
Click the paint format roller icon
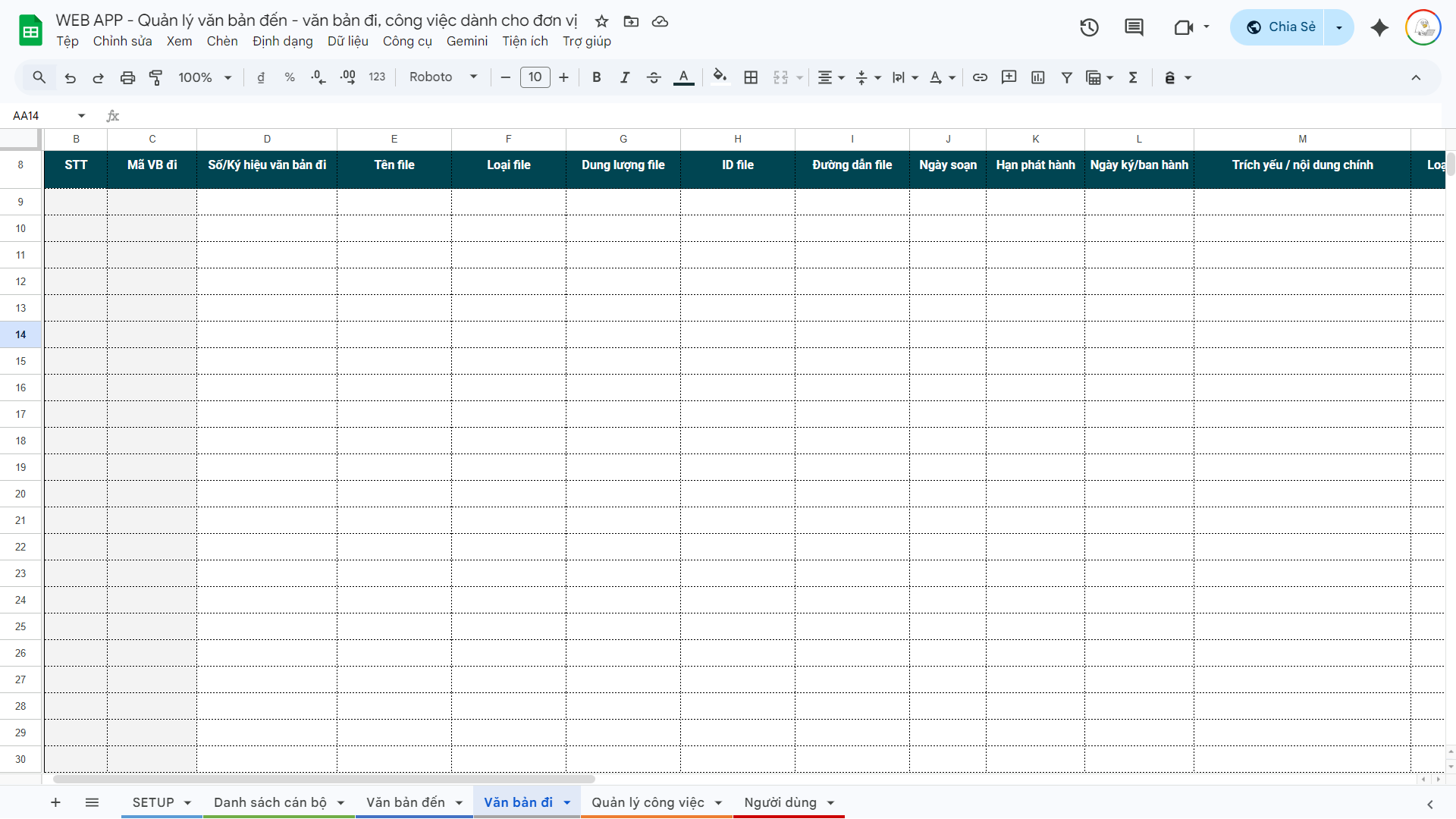click(x=155, y=77)
